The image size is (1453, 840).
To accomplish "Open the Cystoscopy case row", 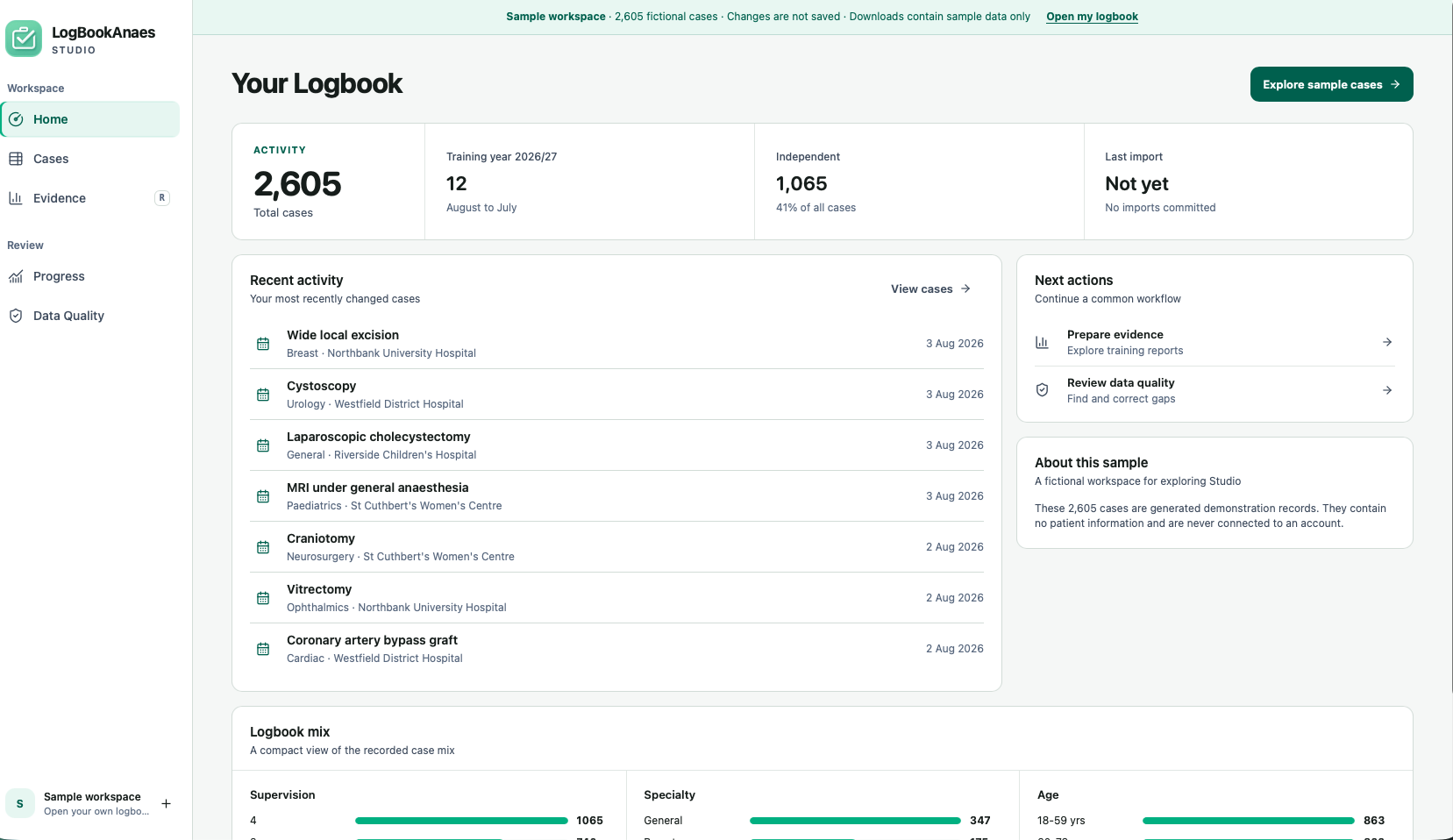I will [x=616, y=395].
